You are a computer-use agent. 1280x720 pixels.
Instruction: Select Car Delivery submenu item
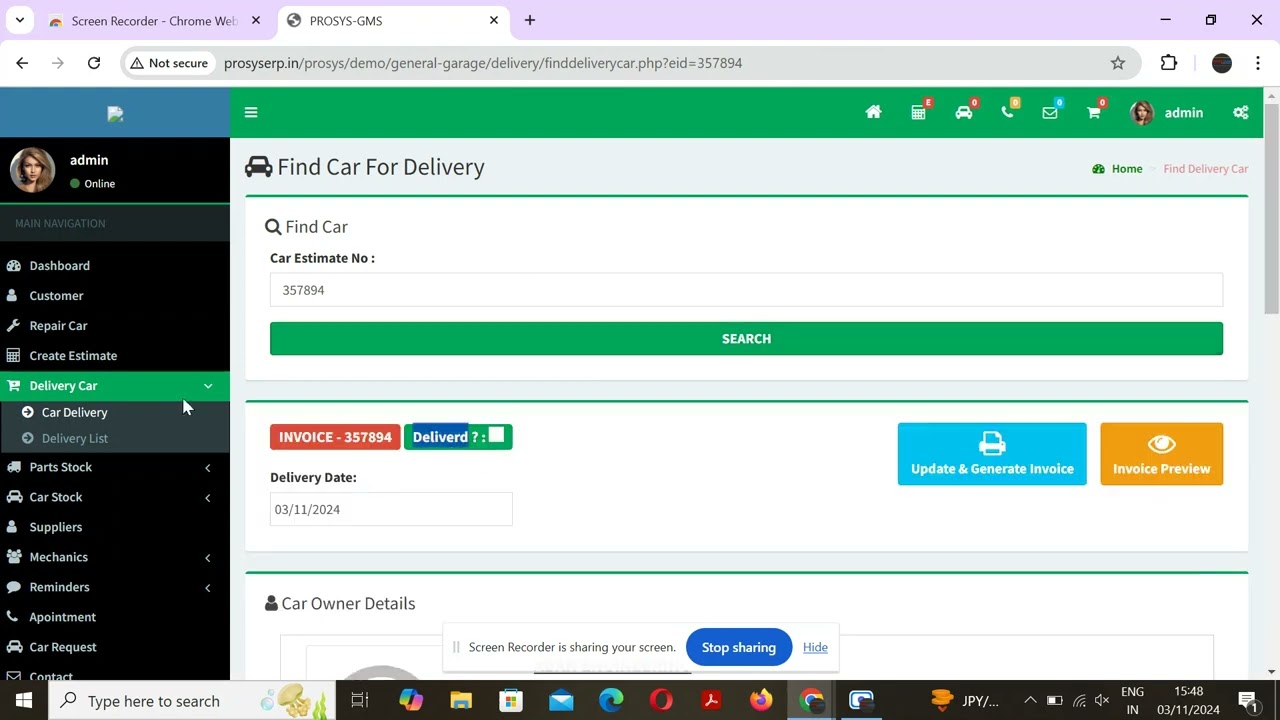click(74, 412)
